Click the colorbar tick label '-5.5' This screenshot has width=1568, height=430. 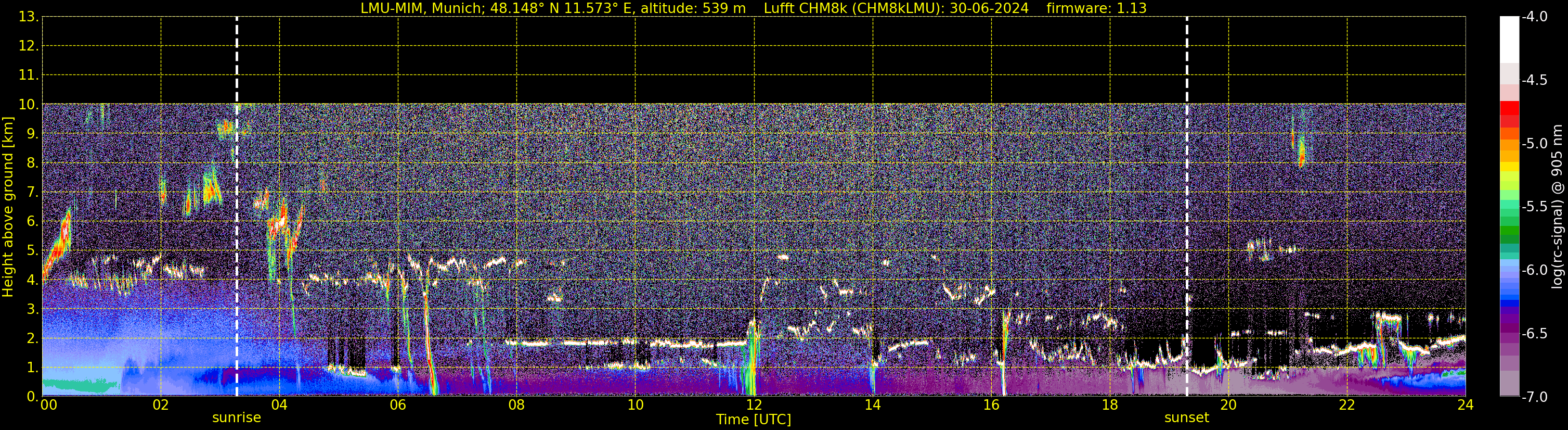coord(1535,207)
